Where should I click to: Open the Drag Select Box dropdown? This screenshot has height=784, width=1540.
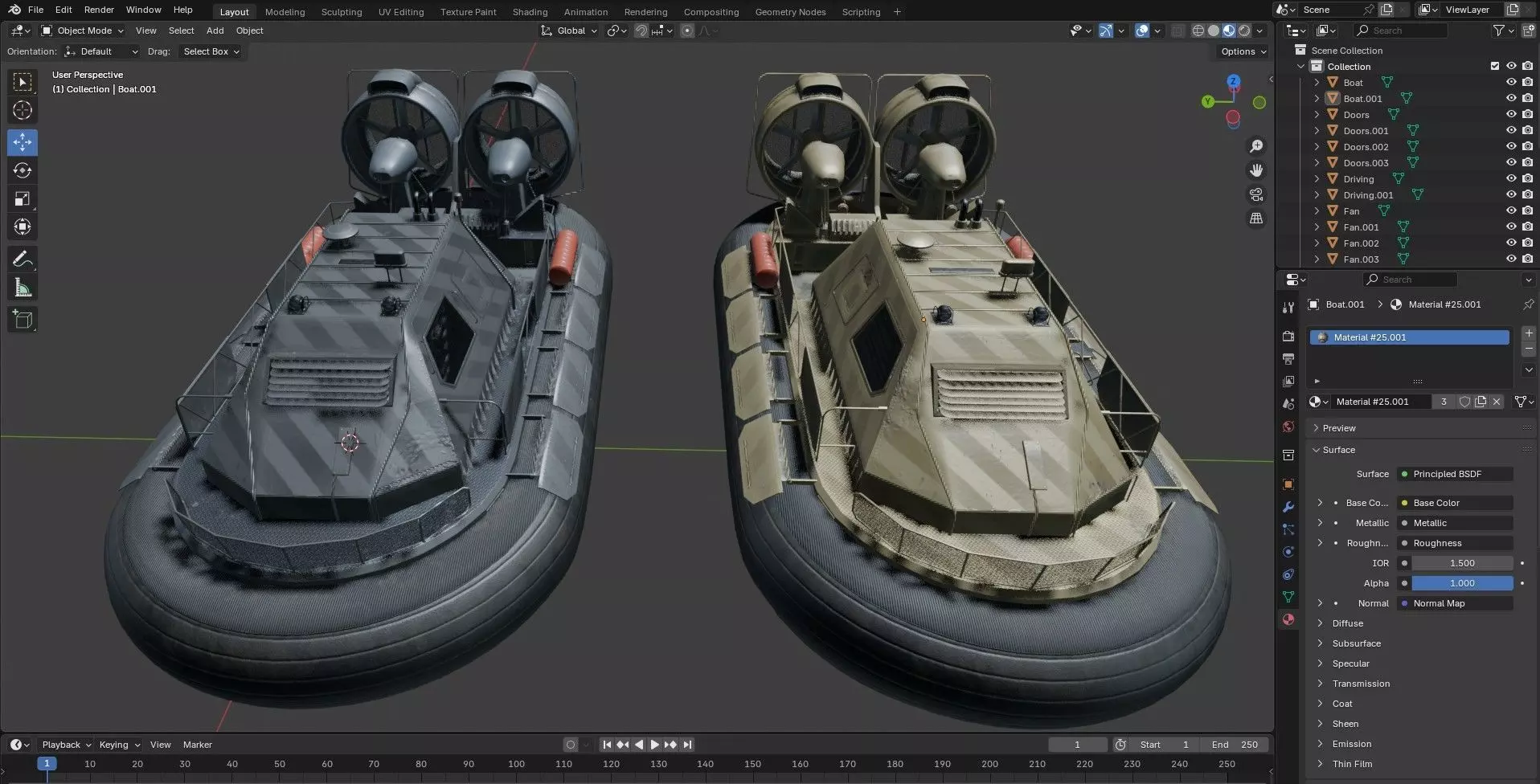click(211, 51)
